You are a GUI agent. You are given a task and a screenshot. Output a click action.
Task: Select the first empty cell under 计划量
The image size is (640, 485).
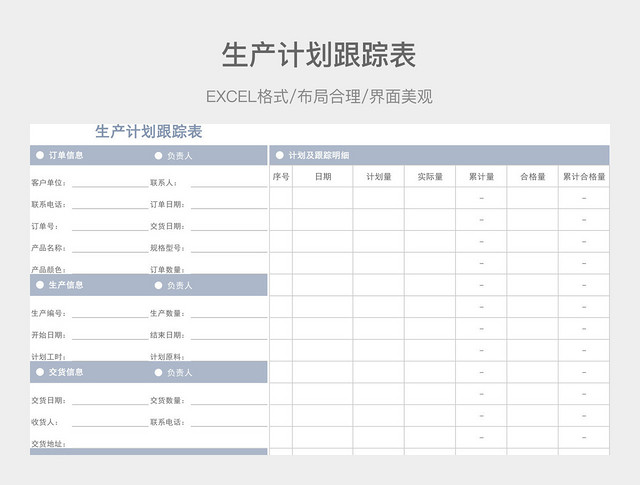pyautogui.click(x=379, y=198)
